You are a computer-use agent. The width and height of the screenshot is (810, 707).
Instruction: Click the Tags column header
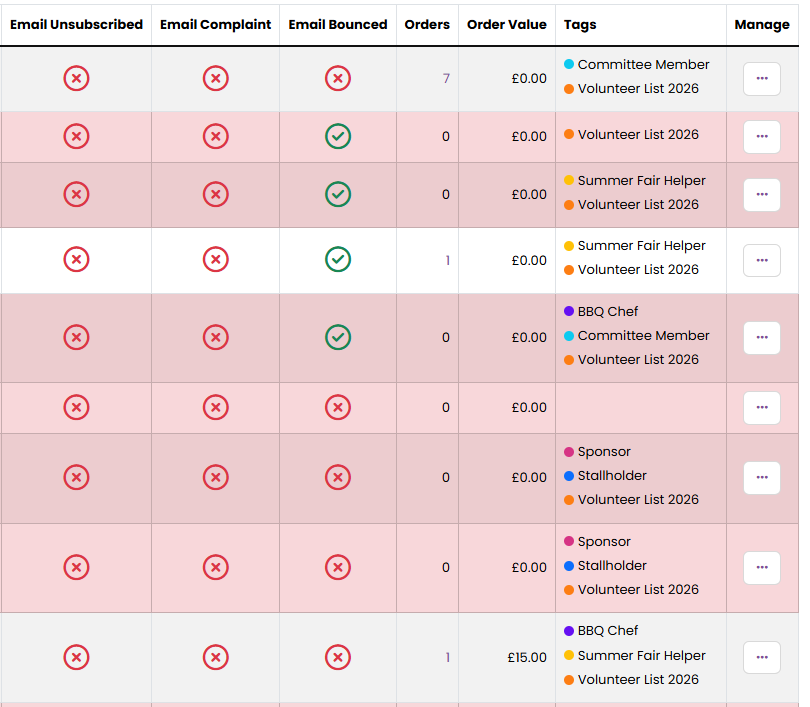[580, 24]
